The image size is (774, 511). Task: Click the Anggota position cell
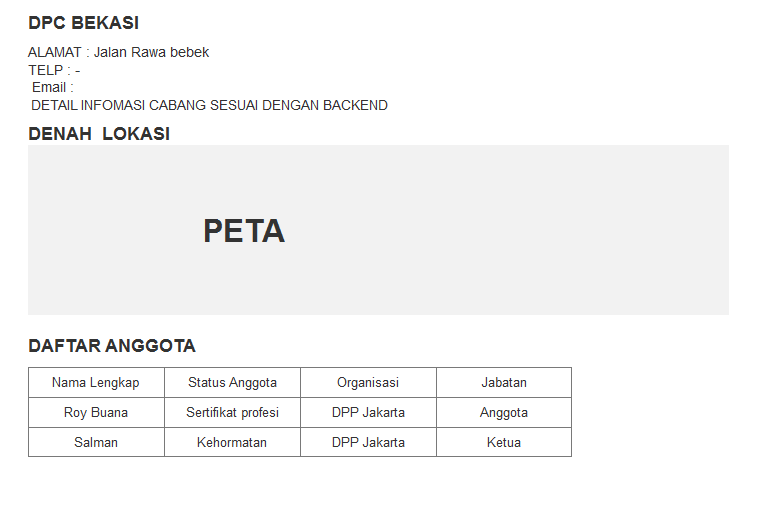pyautogui.click(x=504, y=412)
